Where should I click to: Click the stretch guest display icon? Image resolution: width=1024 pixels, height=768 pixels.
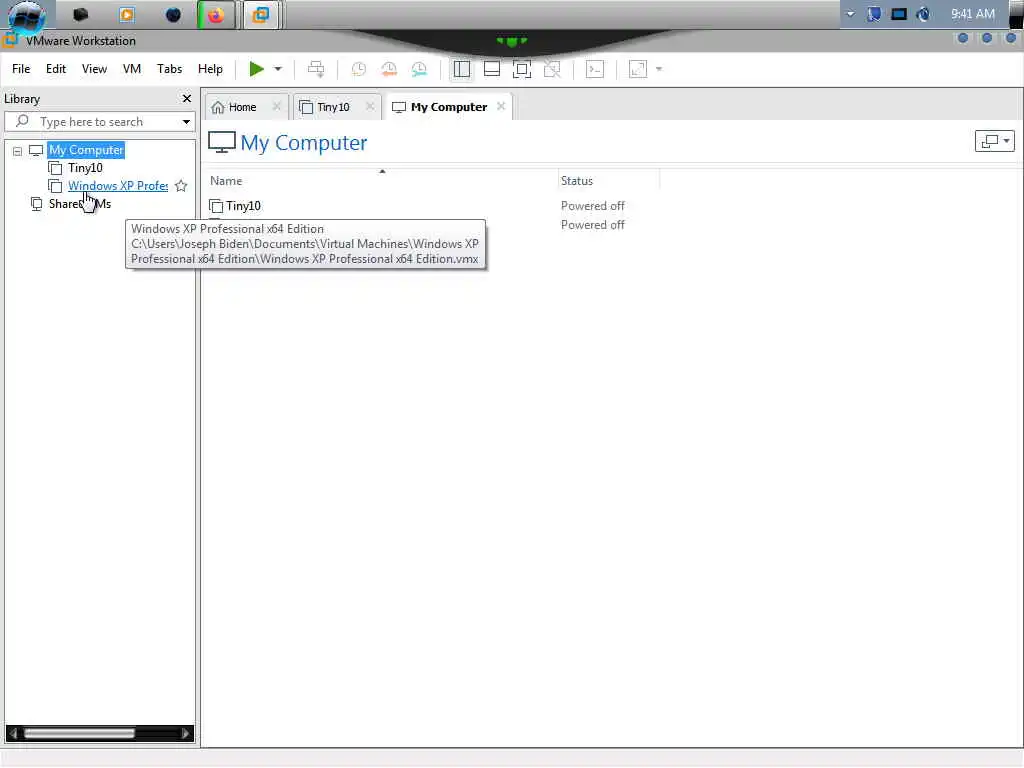point(637,69)
